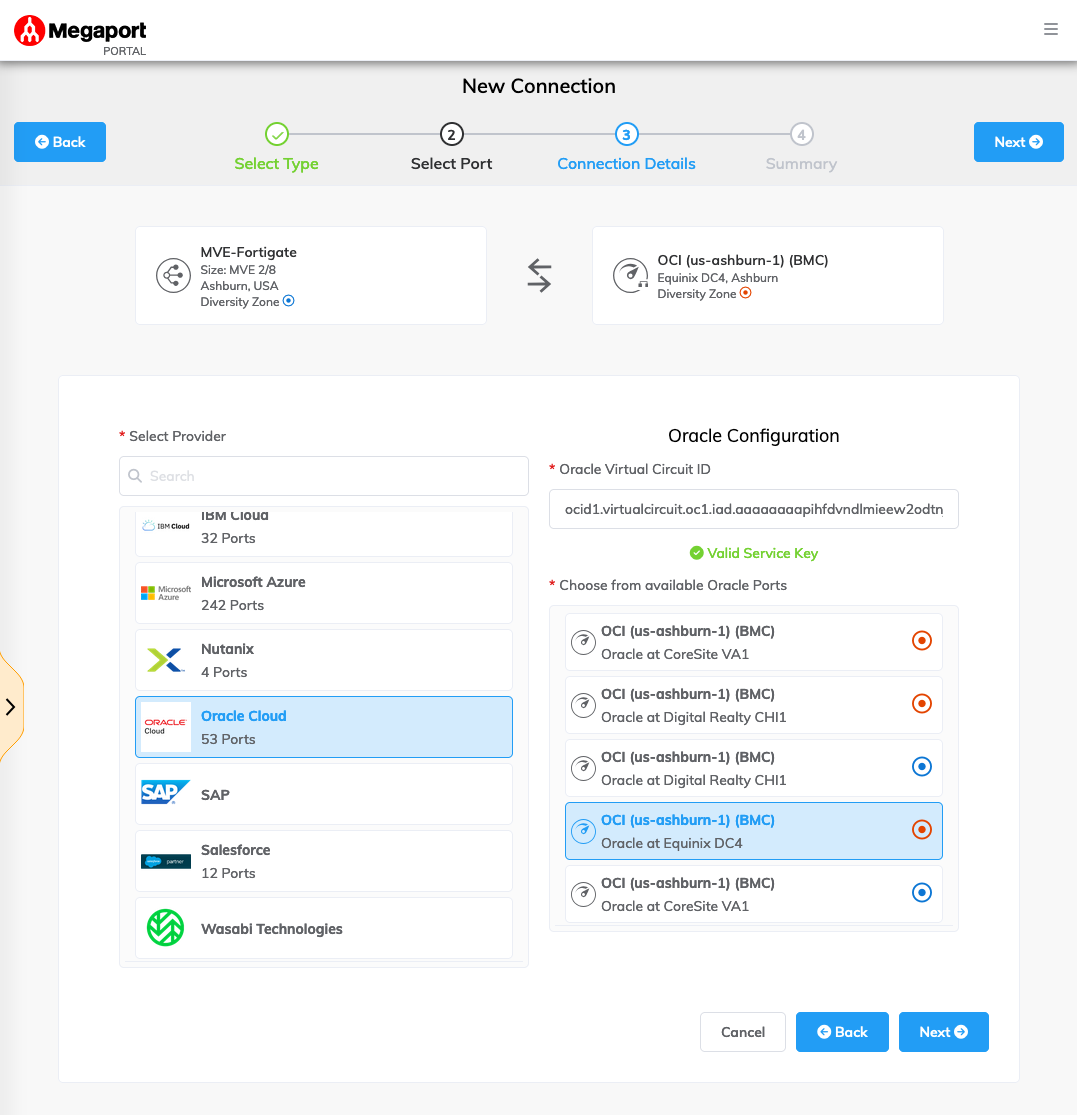The image size is (1077, 1115).
Task: Click the Nutanix logo
Action: pos(166,660)
